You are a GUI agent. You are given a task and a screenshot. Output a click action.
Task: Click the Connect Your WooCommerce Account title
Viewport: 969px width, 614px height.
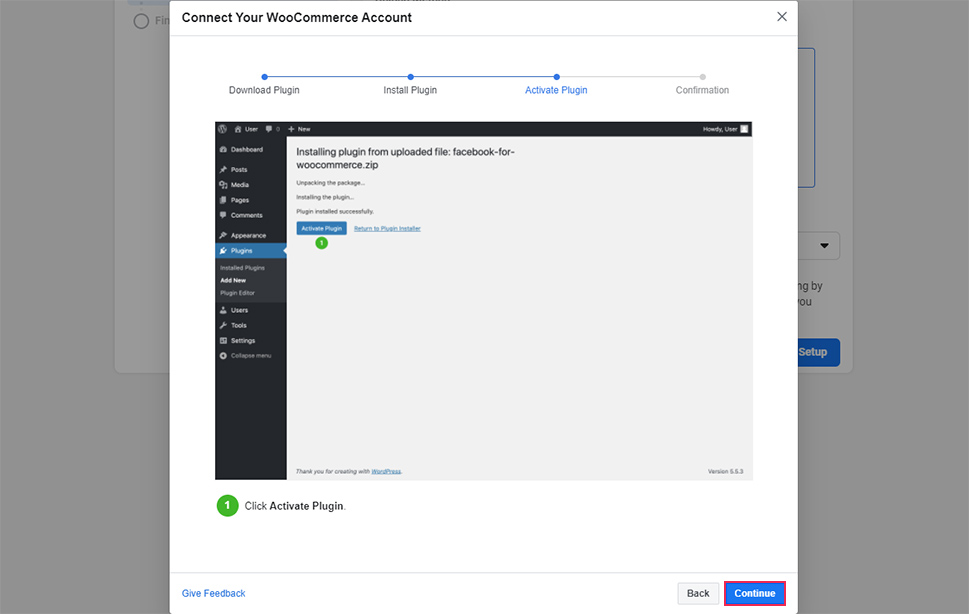(x=297, y=17)
